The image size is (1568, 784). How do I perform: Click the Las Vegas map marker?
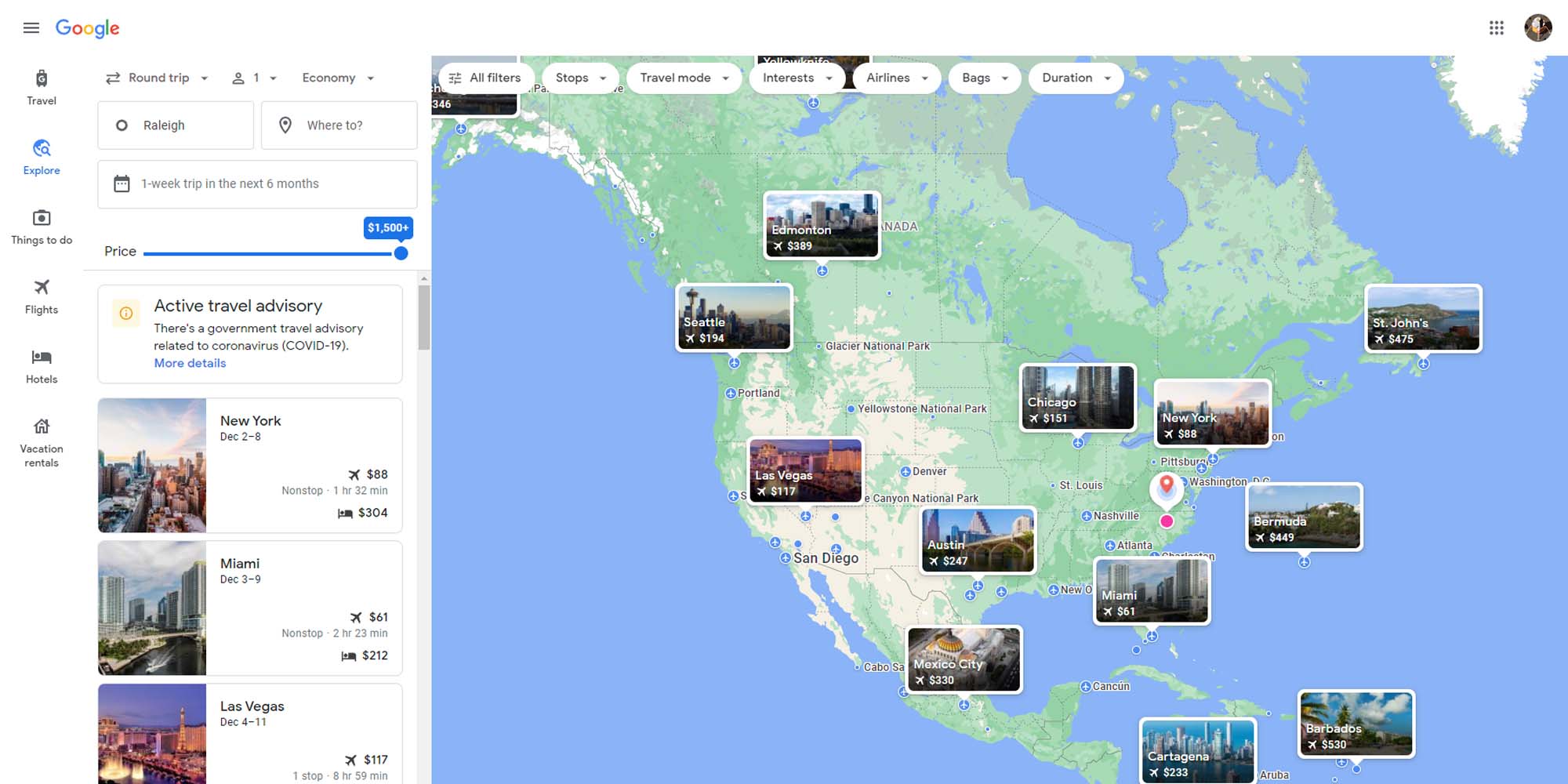pyautogui.click(x=805, y=470)
